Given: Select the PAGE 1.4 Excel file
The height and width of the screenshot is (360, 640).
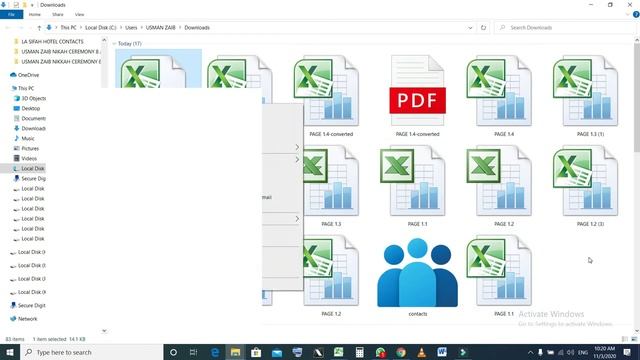Looking at the screenshot, I should 504,96.
